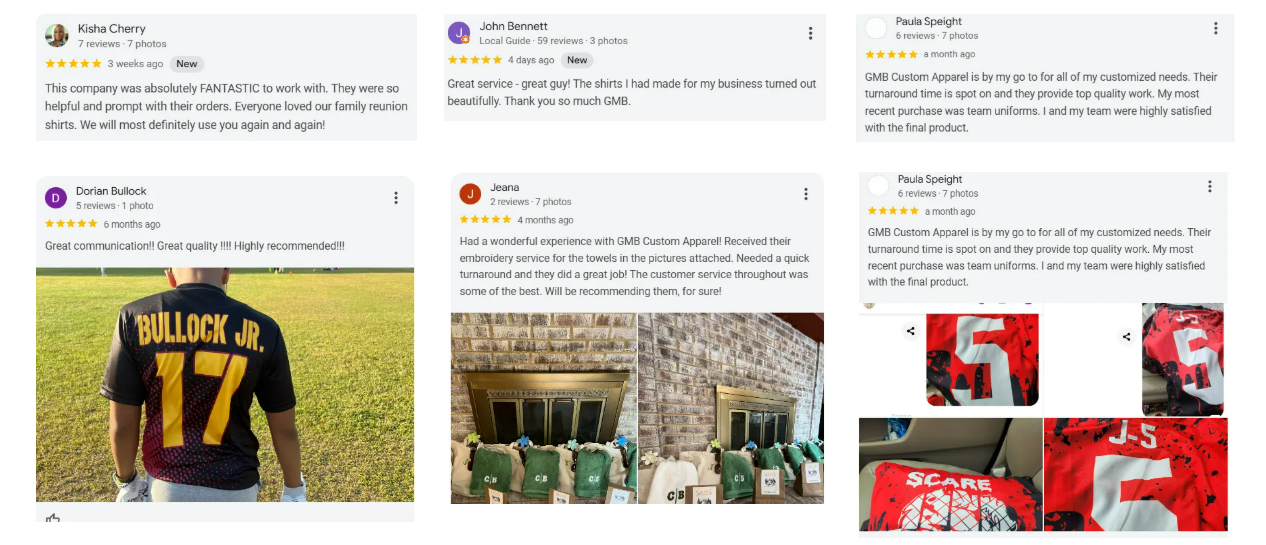Click the share icon beside the number 5 jersey photo
The width and height of the screenshot is (1266, 545).
[911, 331]
